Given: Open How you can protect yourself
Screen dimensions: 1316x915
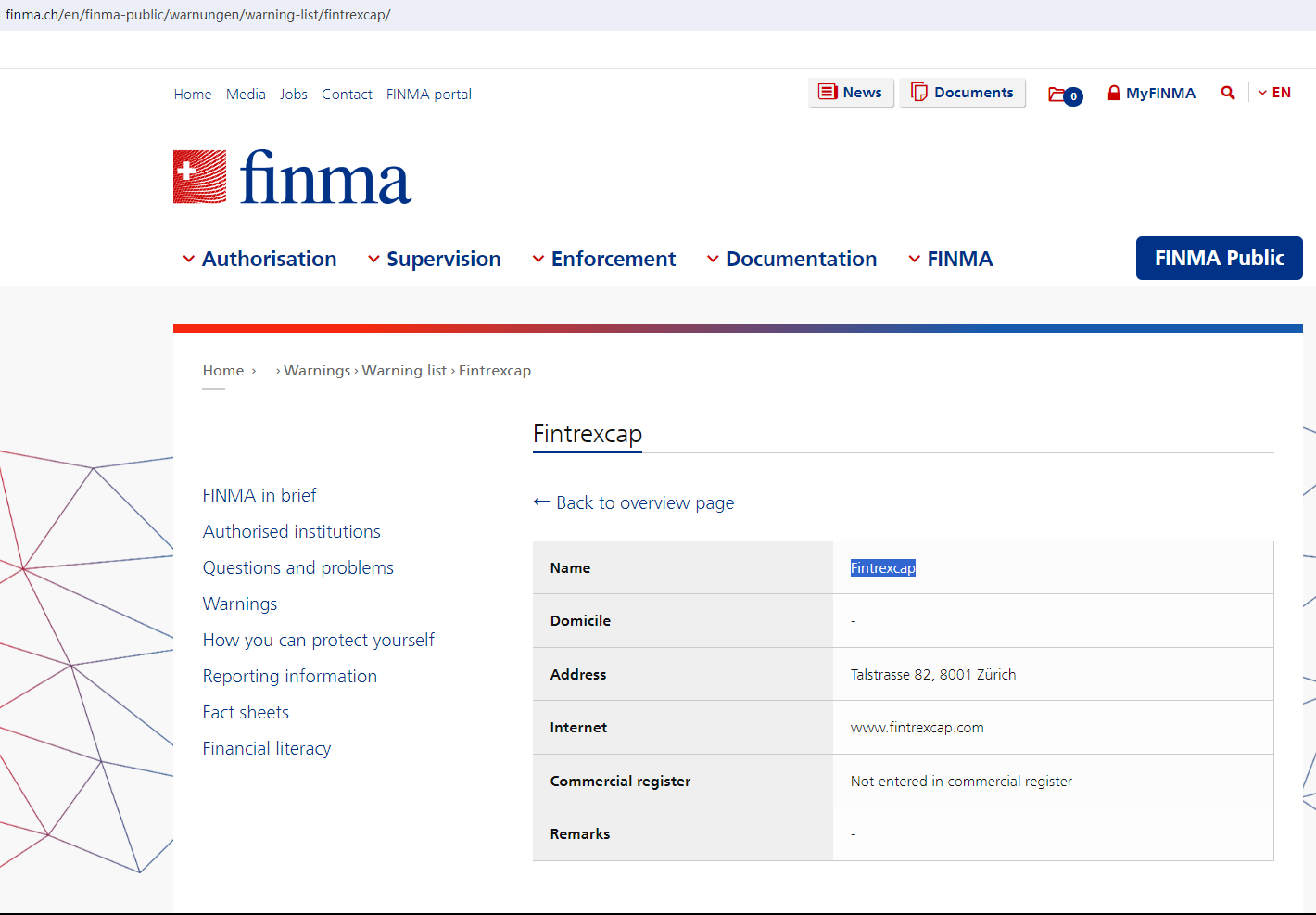Looking at the screenshot, I should [319, 640].
